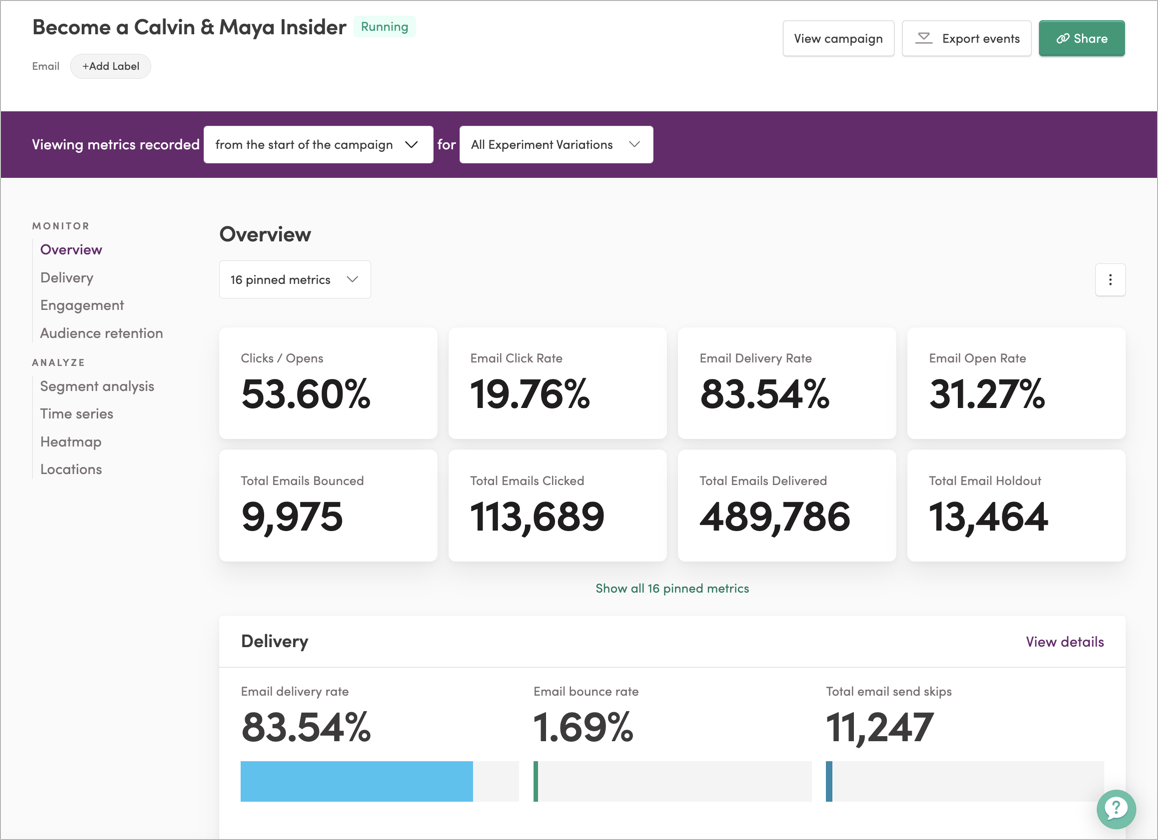Select the Email Open Rate card
1158x840 pixels.
tap(1016, 383)
